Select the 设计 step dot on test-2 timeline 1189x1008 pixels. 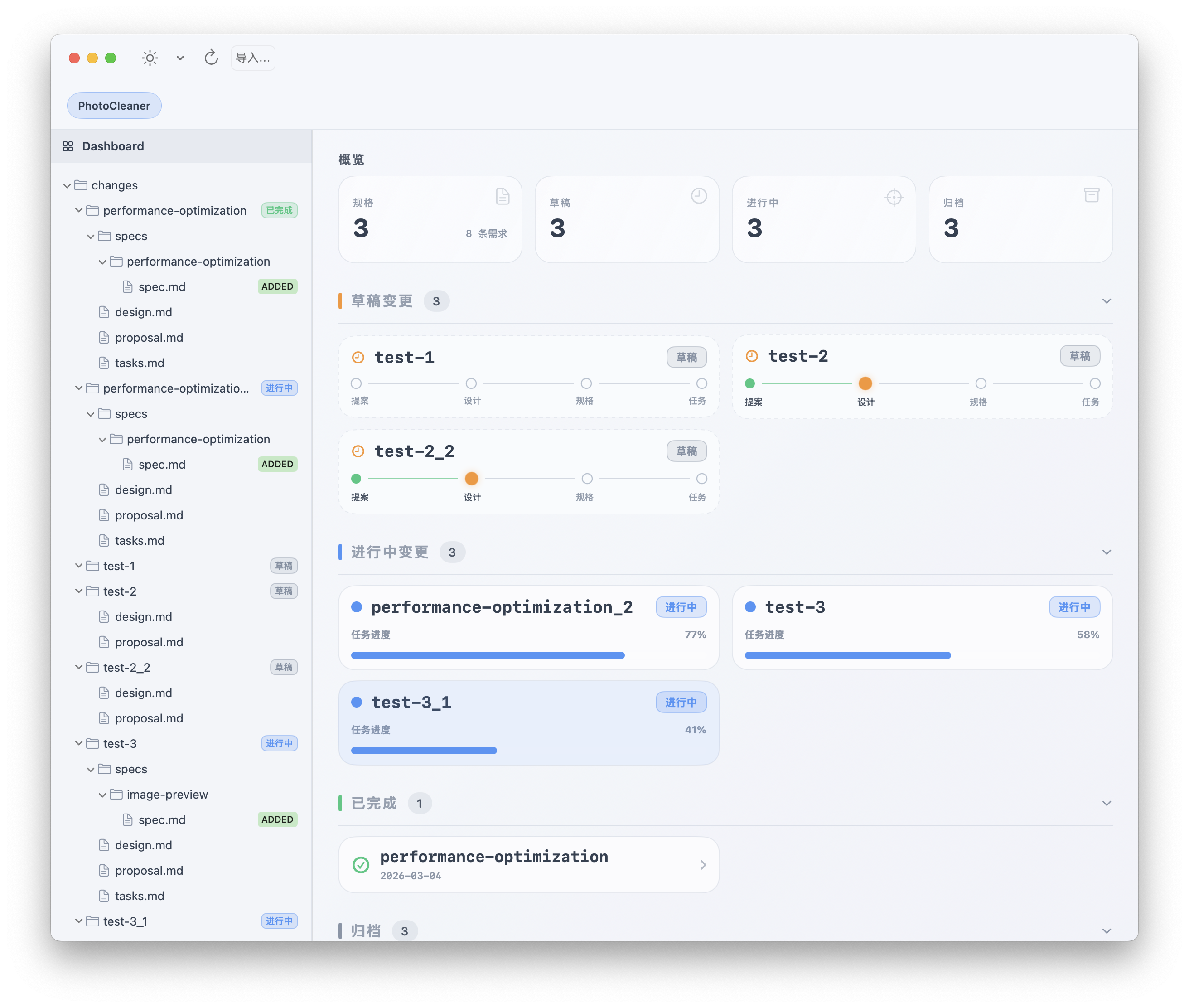pos(865,383)
